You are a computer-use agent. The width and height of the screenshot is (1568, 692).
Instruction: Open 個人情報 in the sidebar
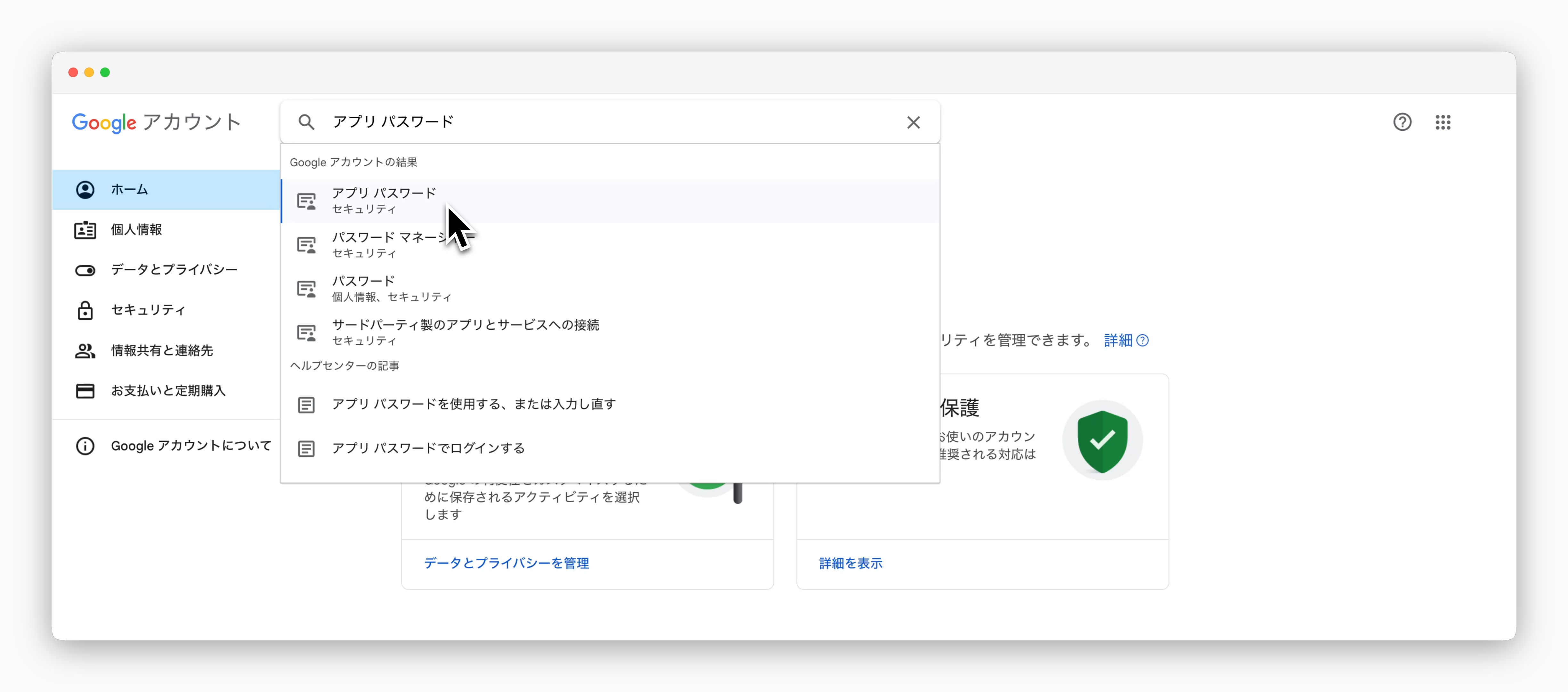pos(166,230)
